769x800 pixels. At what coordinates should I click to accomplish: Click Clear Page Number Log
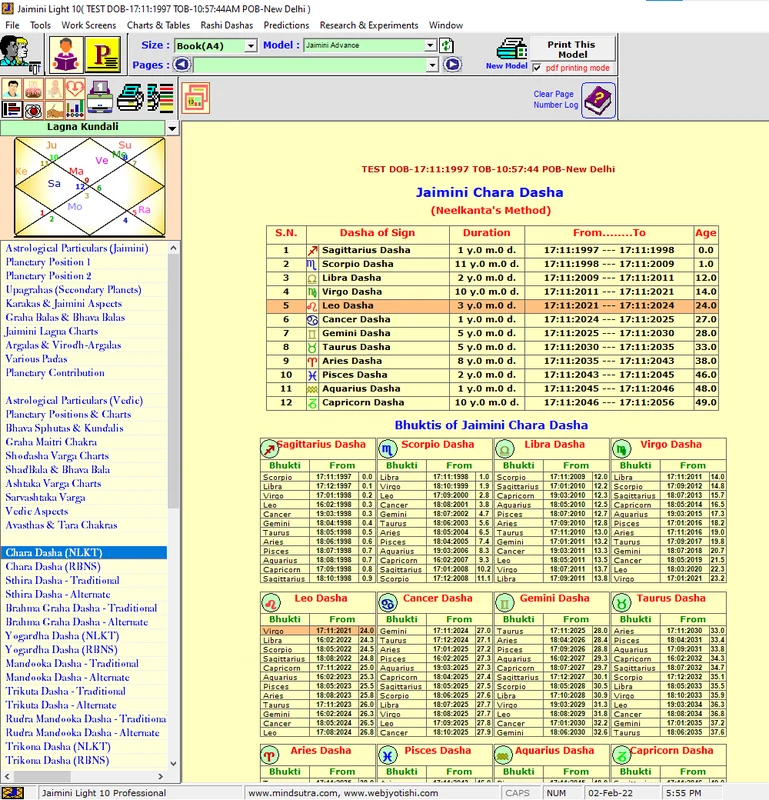click(556, 99)
